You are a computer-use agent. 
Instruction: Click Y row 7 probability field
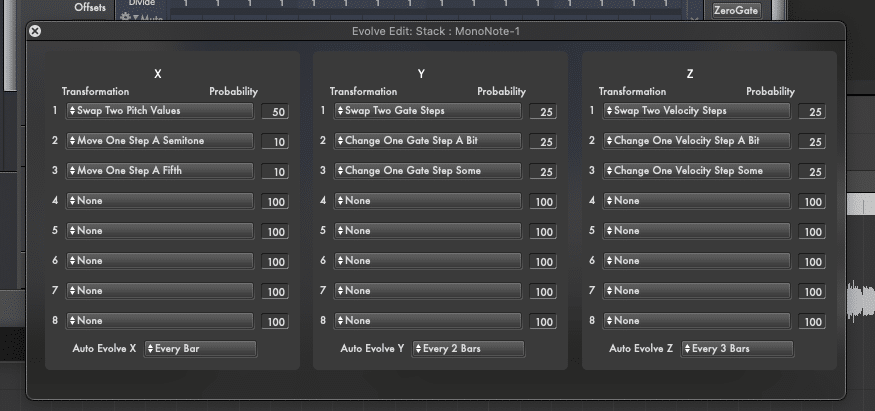pos(543,292)
